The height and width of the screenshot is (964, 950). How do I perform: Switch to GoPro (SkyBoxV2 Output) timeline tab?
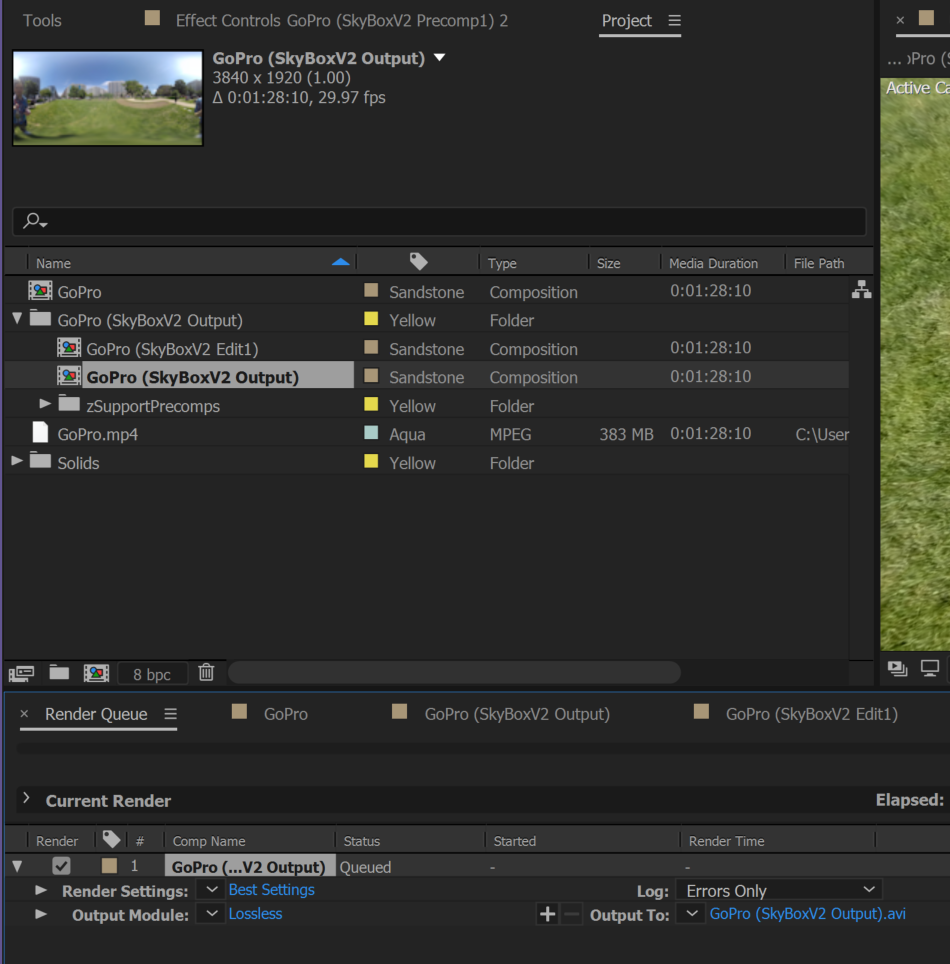[517, 714]
